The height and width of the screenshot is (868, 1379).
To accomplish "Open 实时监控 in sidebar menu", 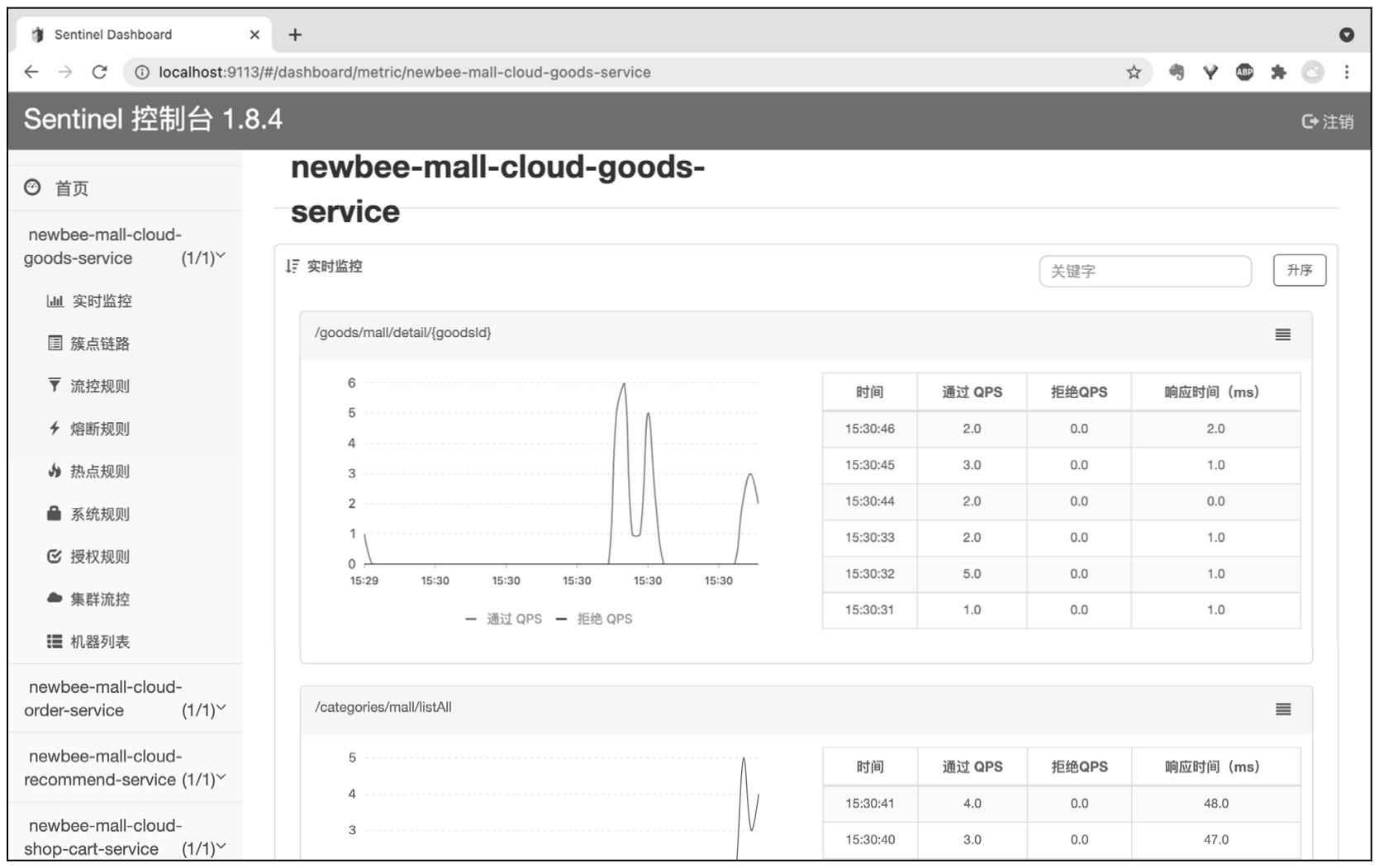I will pyautogui.click(x=89, y=301).
